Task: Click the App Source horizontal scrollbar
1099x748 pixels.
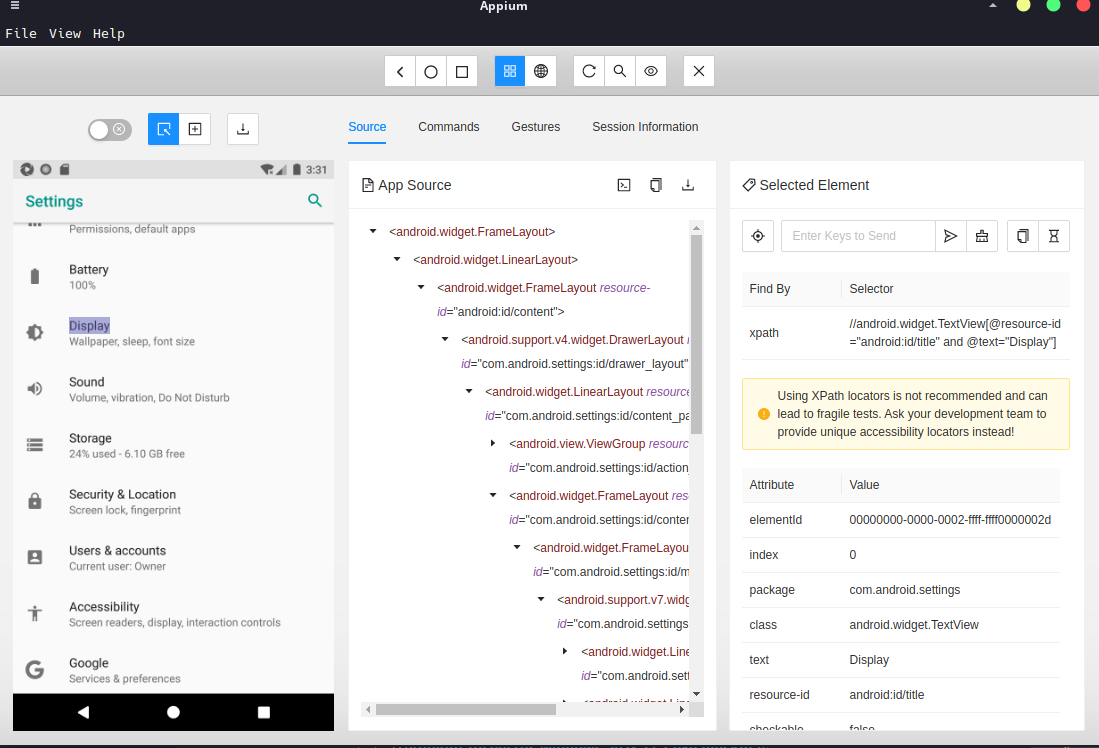Action: point(466,709)
